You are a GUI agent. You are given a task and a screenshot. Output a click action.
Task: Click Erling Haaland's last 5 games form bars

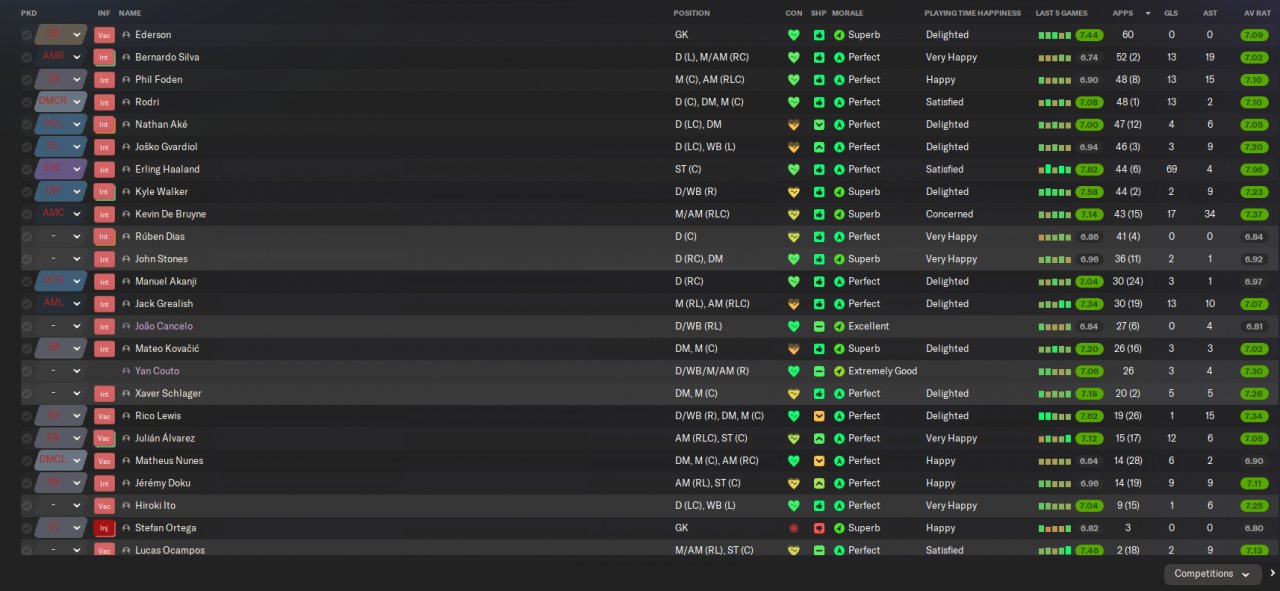(1054, 169)
